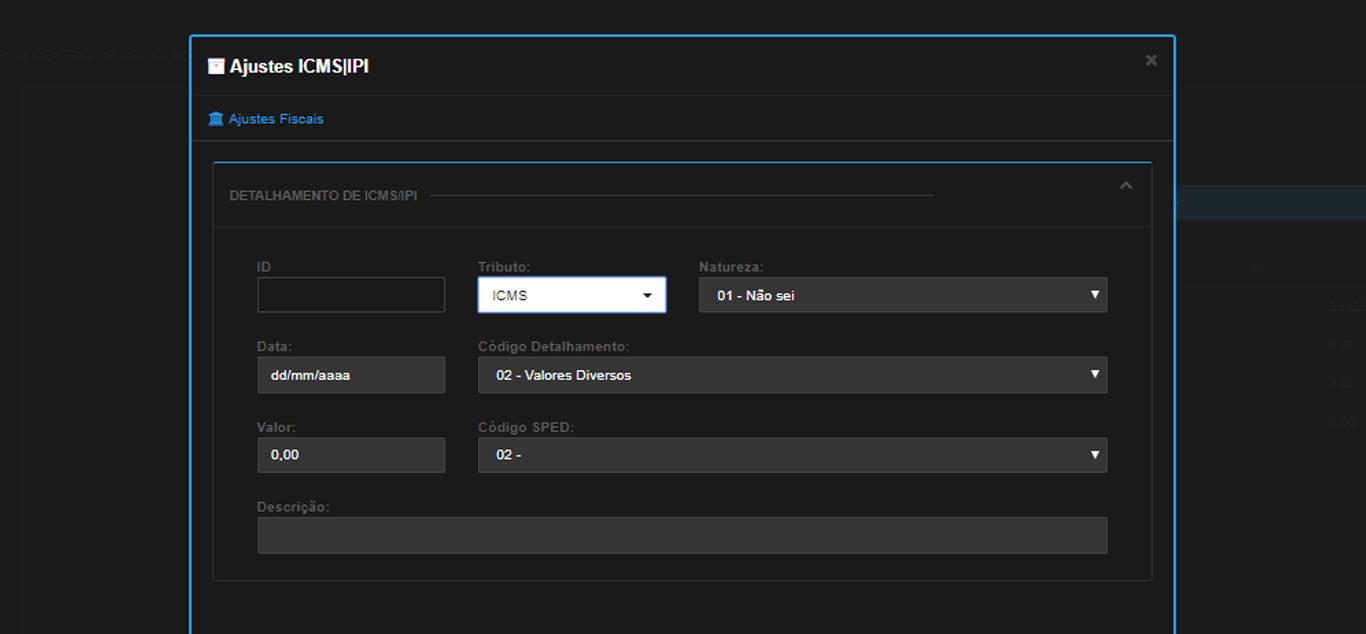Click the Valor: label
The image size is (1366, 634).
click(277, 427)
